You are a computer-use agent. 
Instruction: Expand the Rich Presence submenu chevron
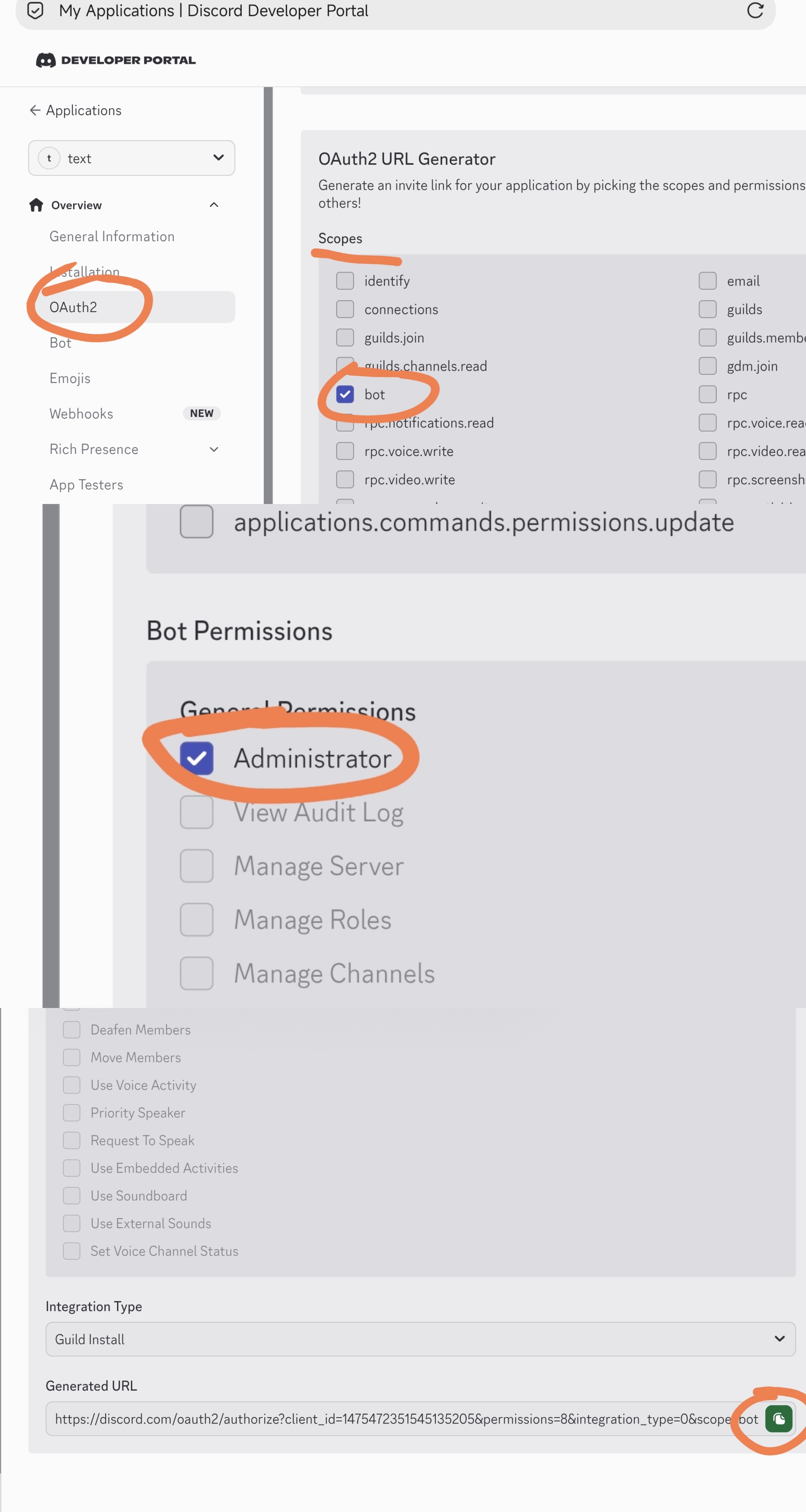(x=214, y=449)
